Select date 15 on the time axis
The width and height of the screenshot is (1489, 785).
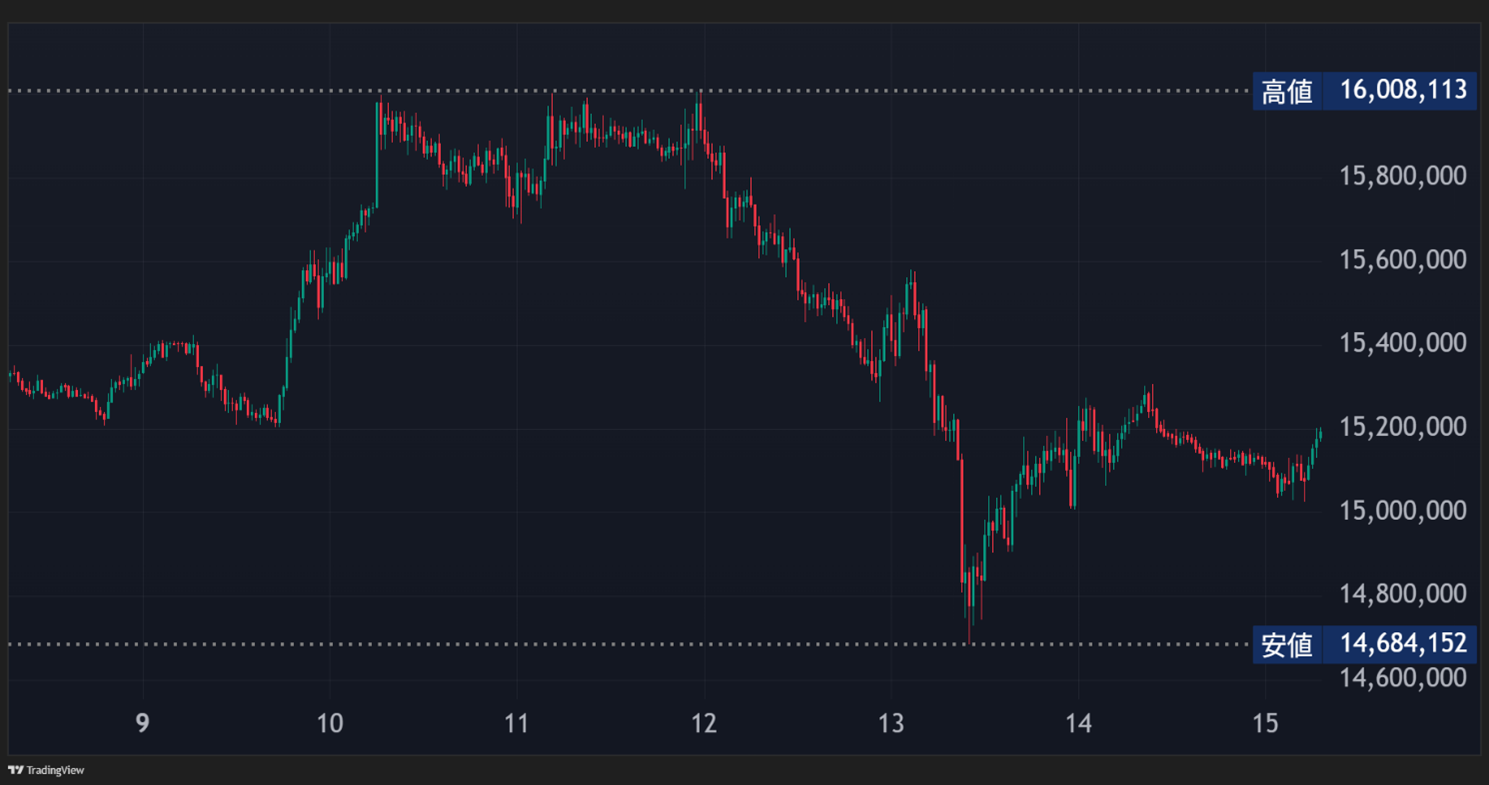coord(1265,723)
